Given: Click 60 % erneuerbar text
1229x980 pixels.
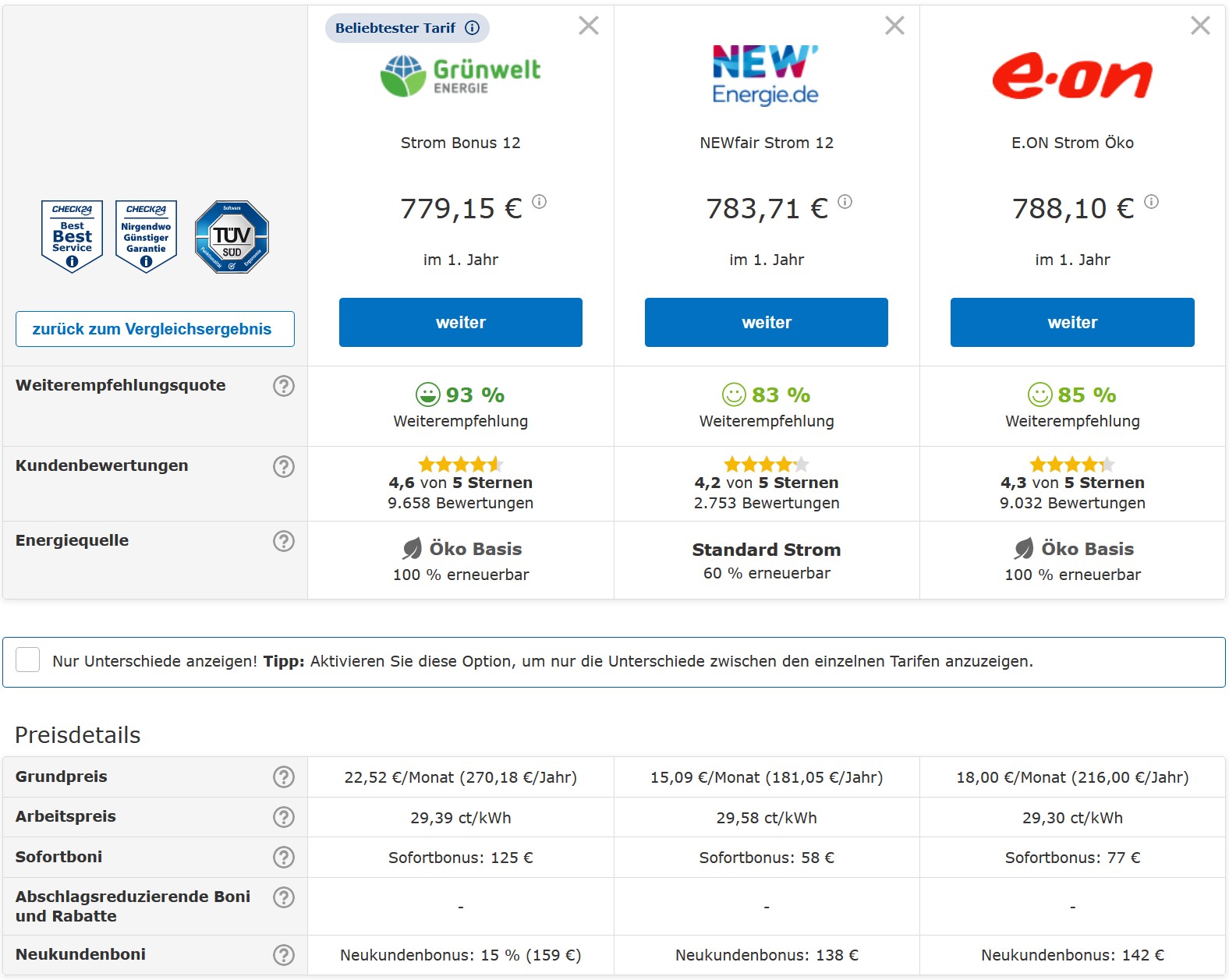Looking at the screenshot, I should [767, 573].
